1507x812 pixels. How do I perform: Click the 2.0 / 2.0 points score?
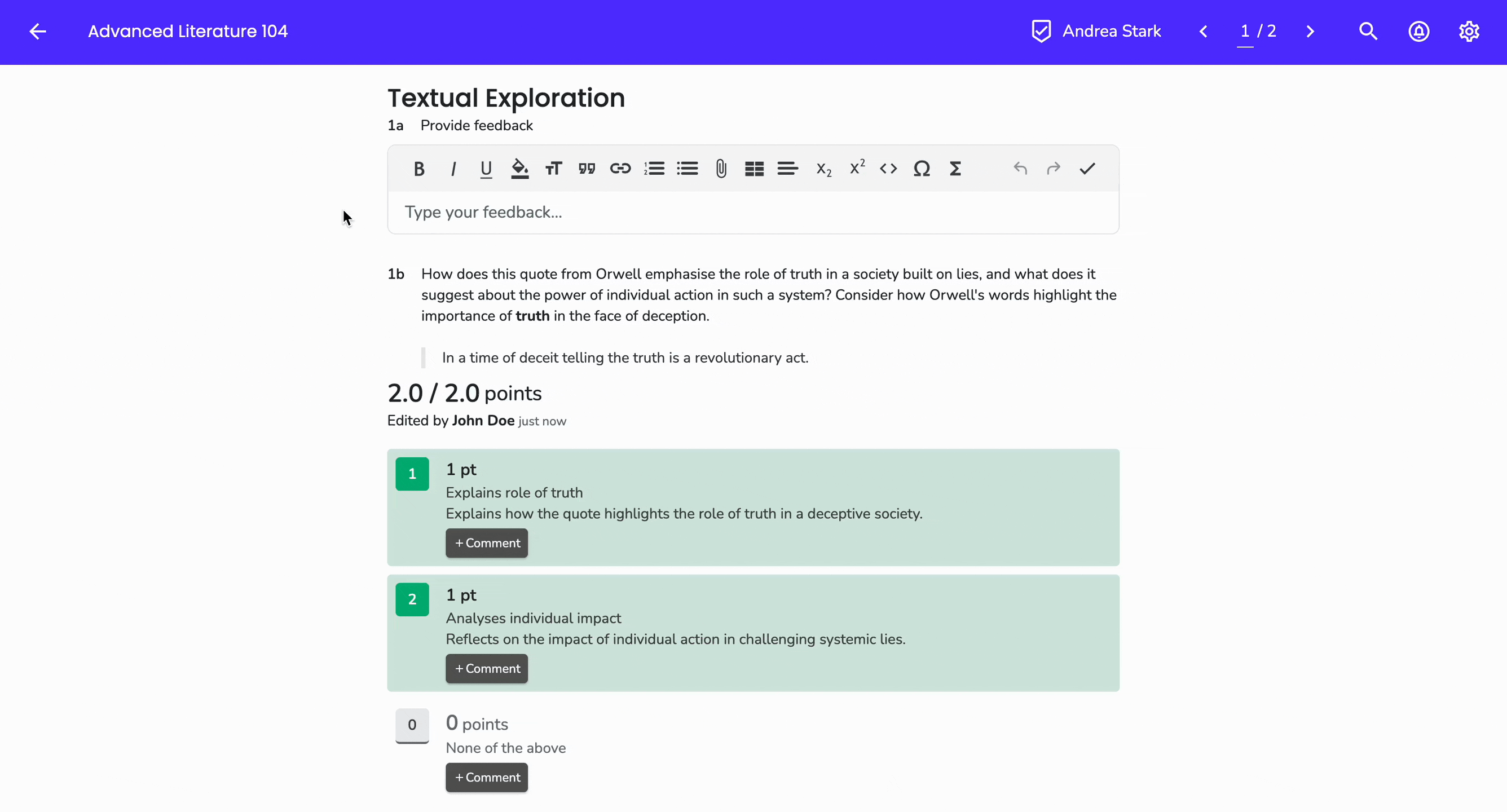coord(465,394)
